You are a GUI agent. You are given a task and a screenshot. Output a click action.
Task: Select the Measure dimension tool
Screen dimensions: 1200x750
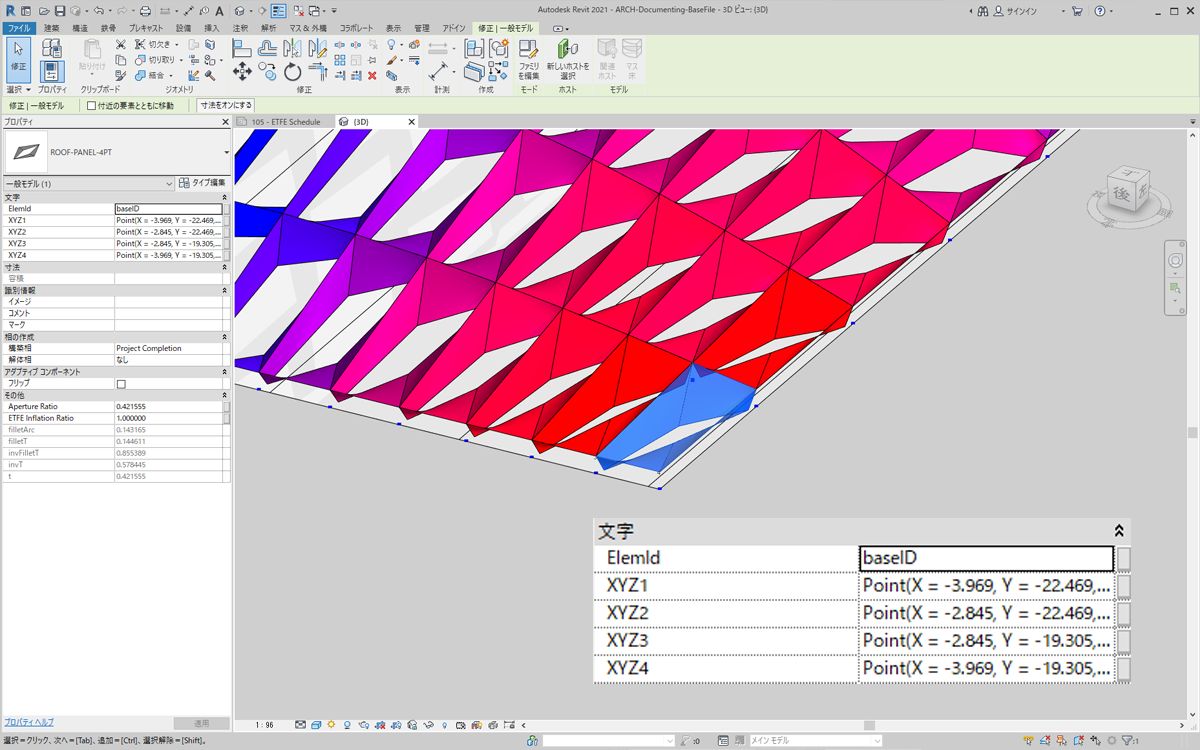[439, 71]
